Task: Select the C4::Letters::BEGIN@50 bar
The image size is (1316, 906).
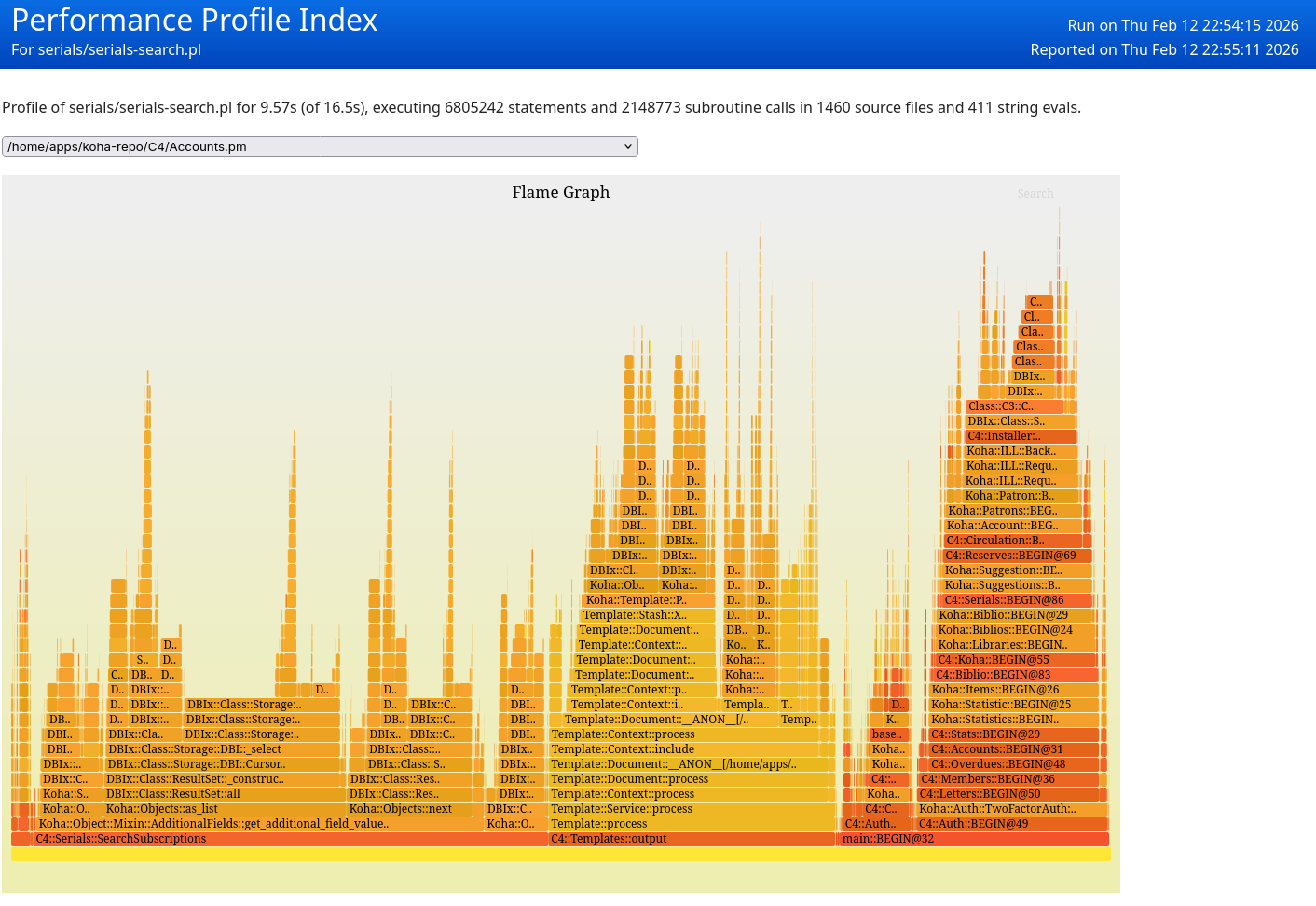Action: click(1011, 794)
